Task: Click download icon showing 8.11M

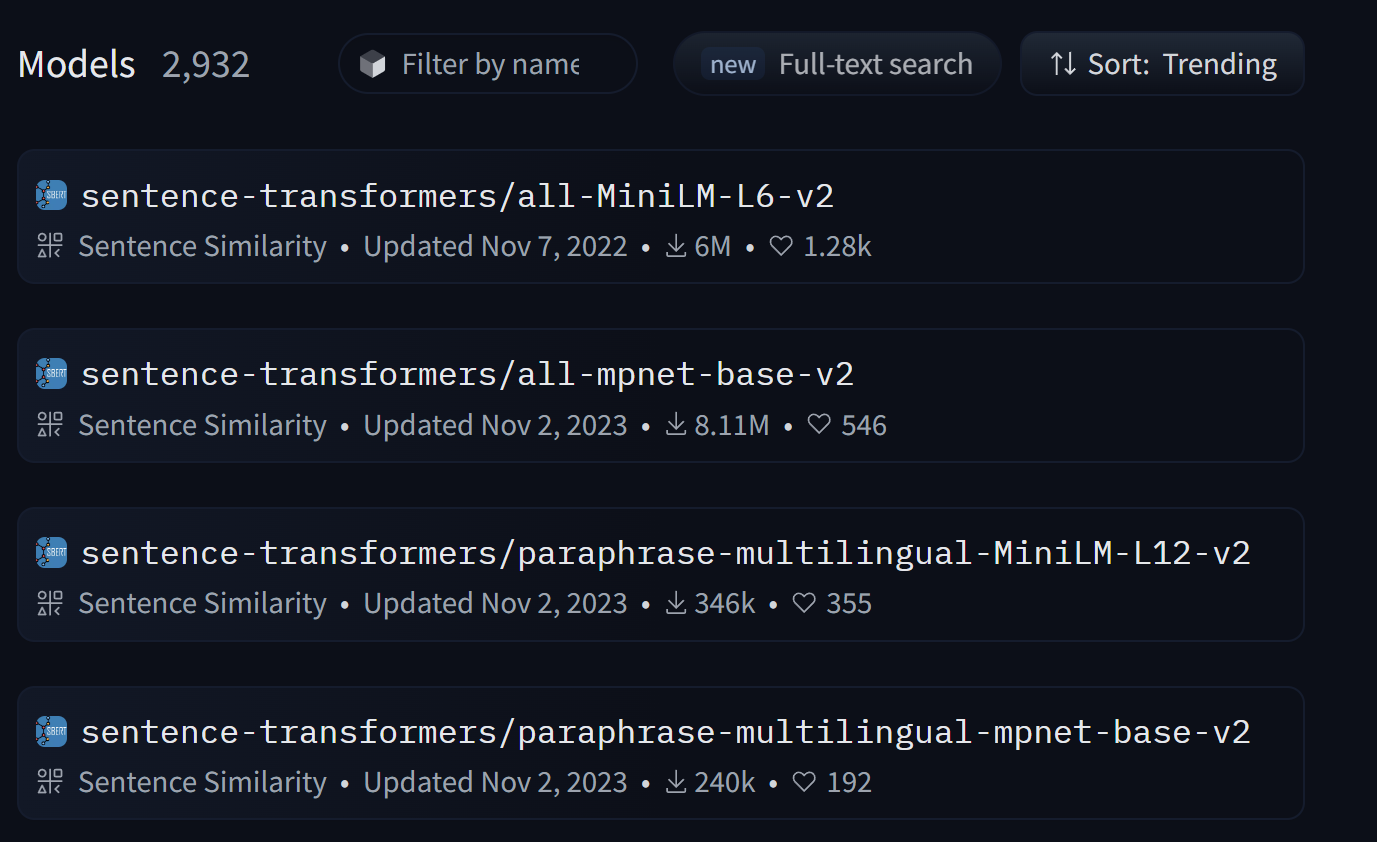Action: pos(676,425)
